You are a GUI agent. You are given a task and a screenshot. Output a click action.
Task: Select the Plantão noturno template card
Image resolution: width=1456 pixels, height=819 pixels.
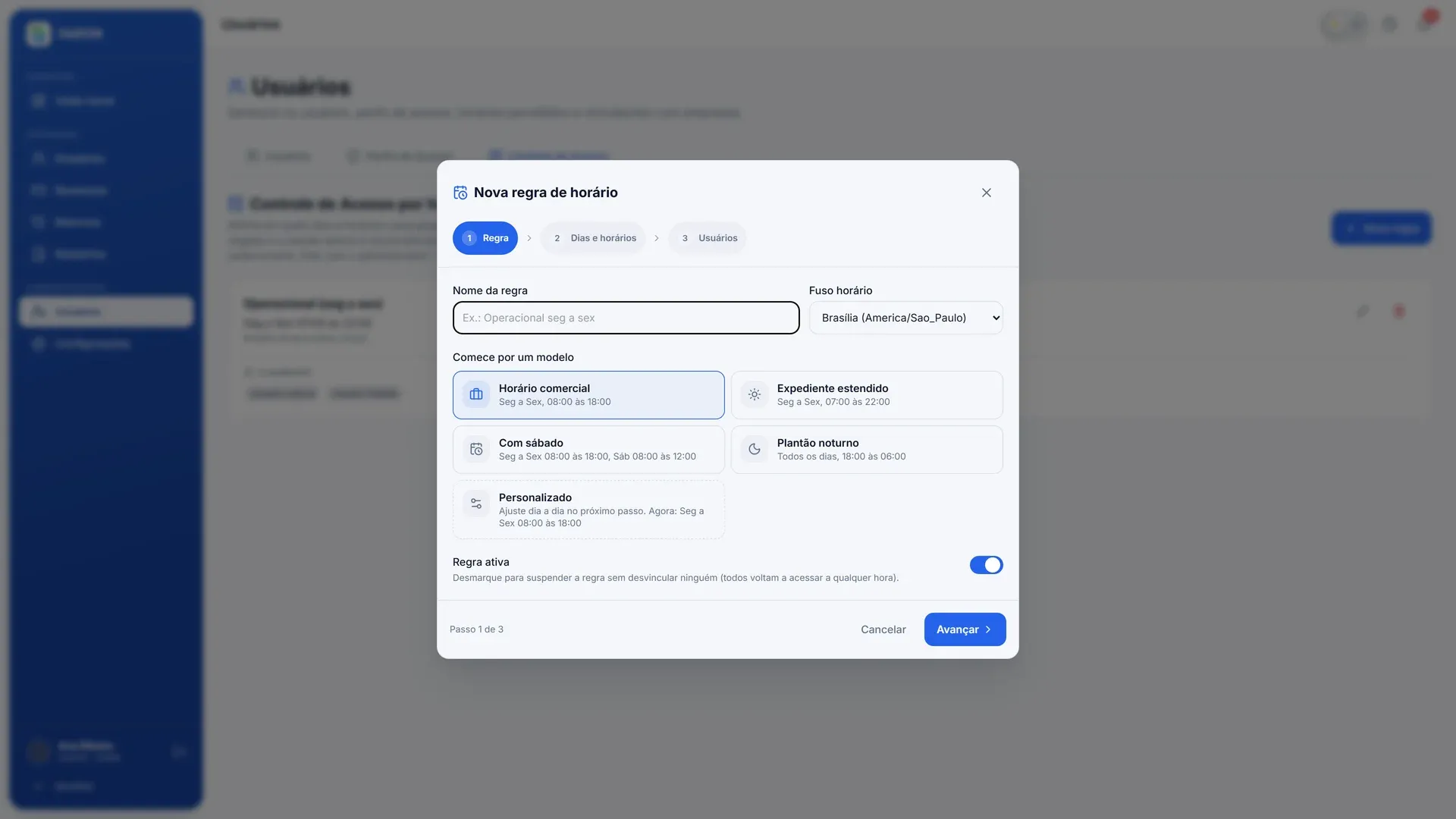867,450
